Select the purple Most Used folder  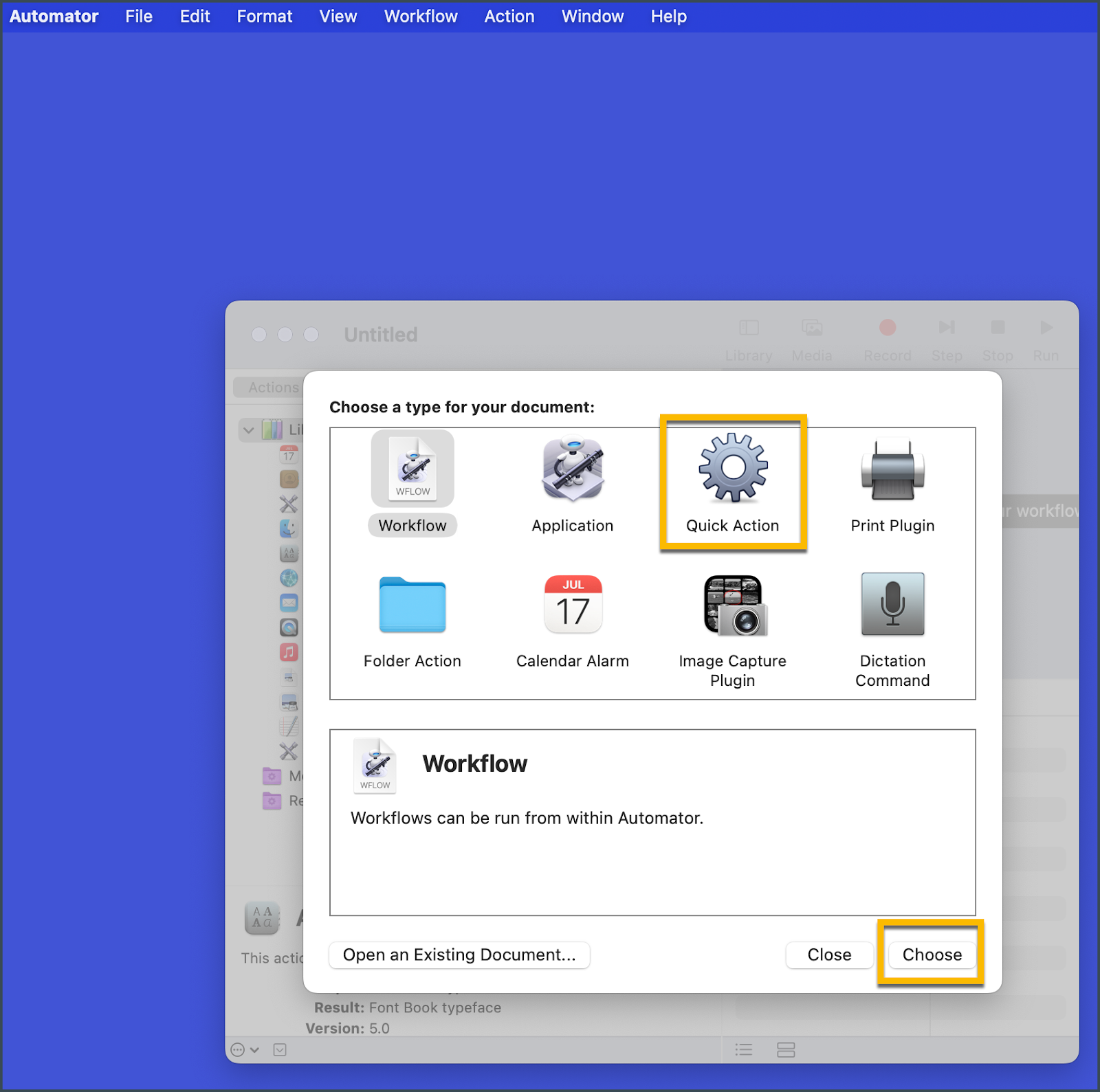(272, 776)
